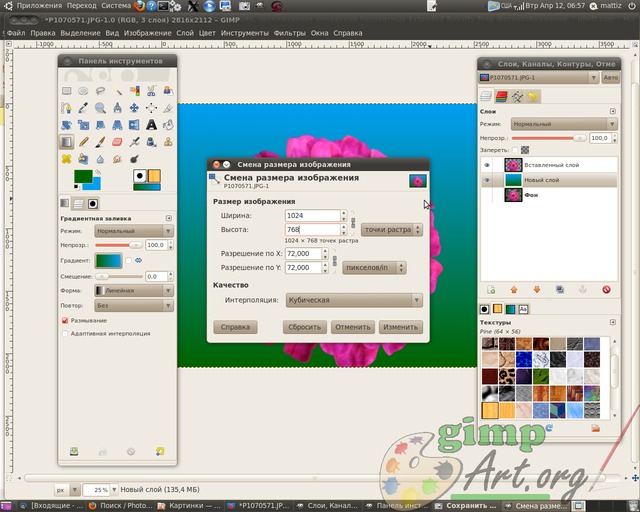The image size is (640, 512).
Task: Select the Scissors Select tool
Action: click(x=151, y=91)
